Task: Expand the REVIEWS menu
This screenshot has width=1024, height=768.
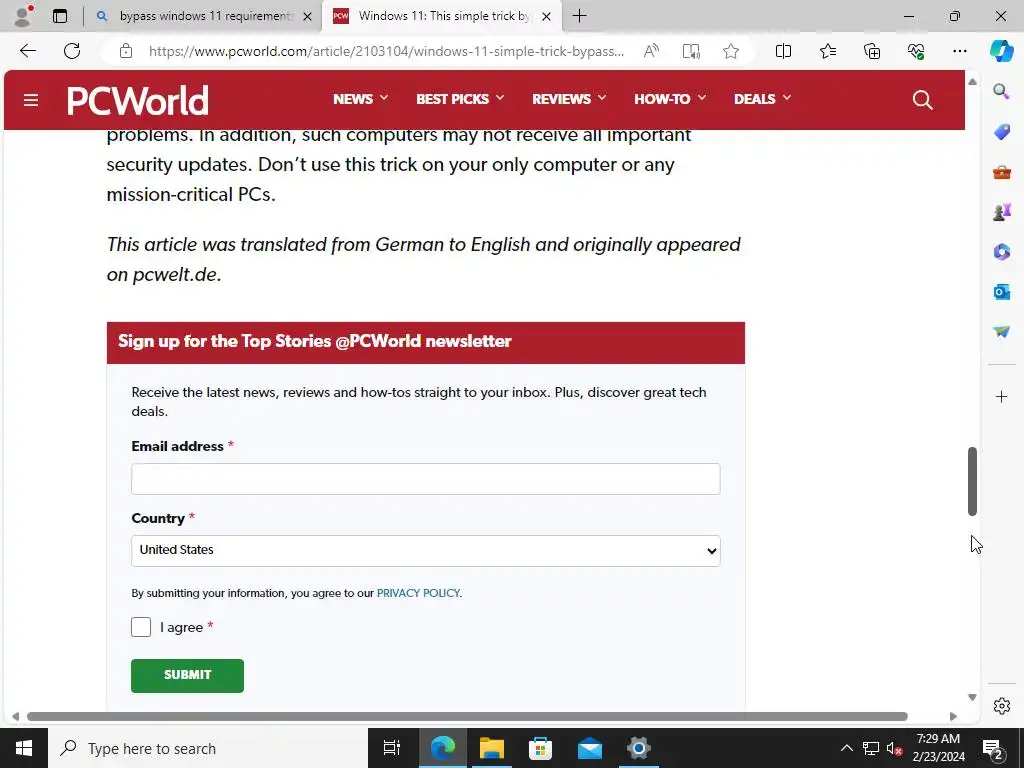Action: (x=569, y=99)
